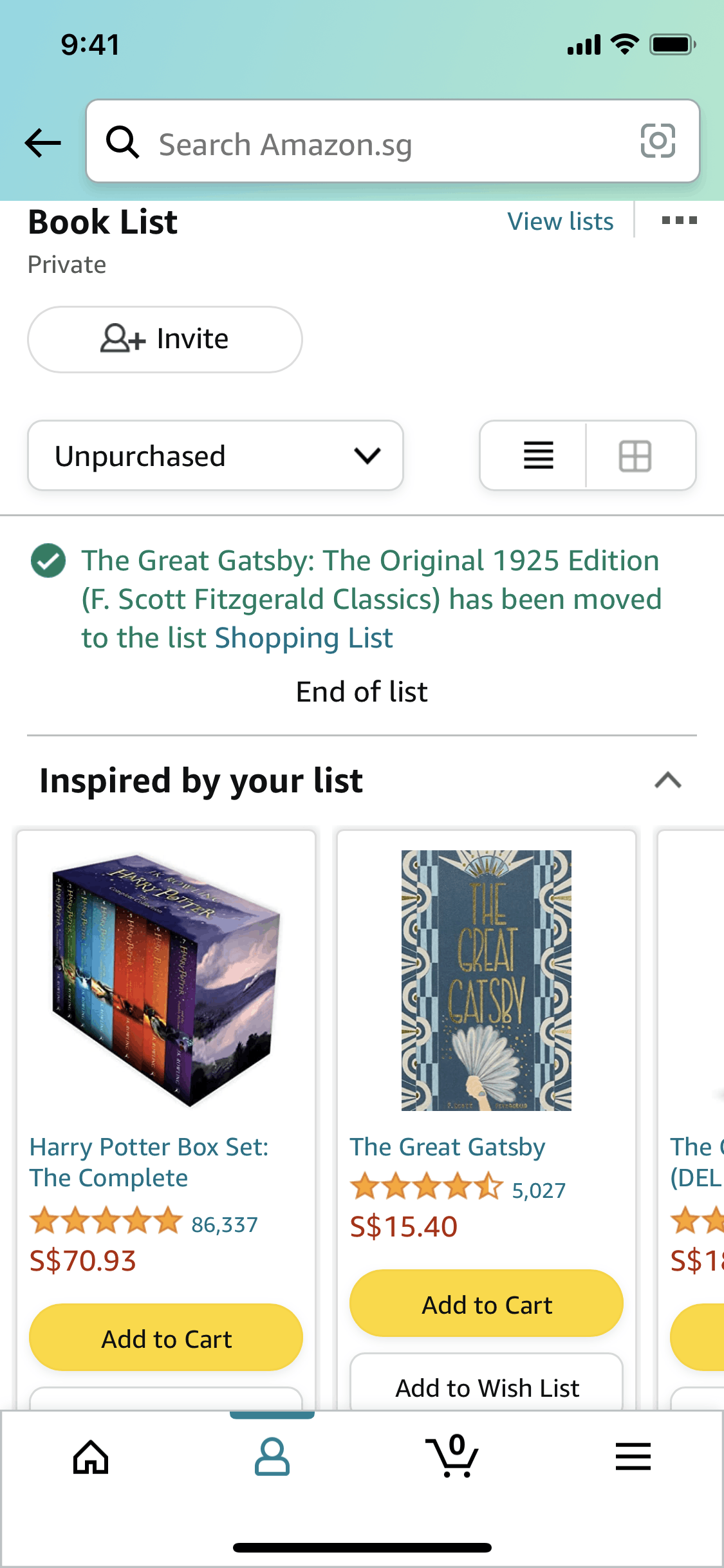The width and height of the screenshot is (724, 1568).
Task: Open the Unpurchased filter dropdown
Action: pos(216,456)
